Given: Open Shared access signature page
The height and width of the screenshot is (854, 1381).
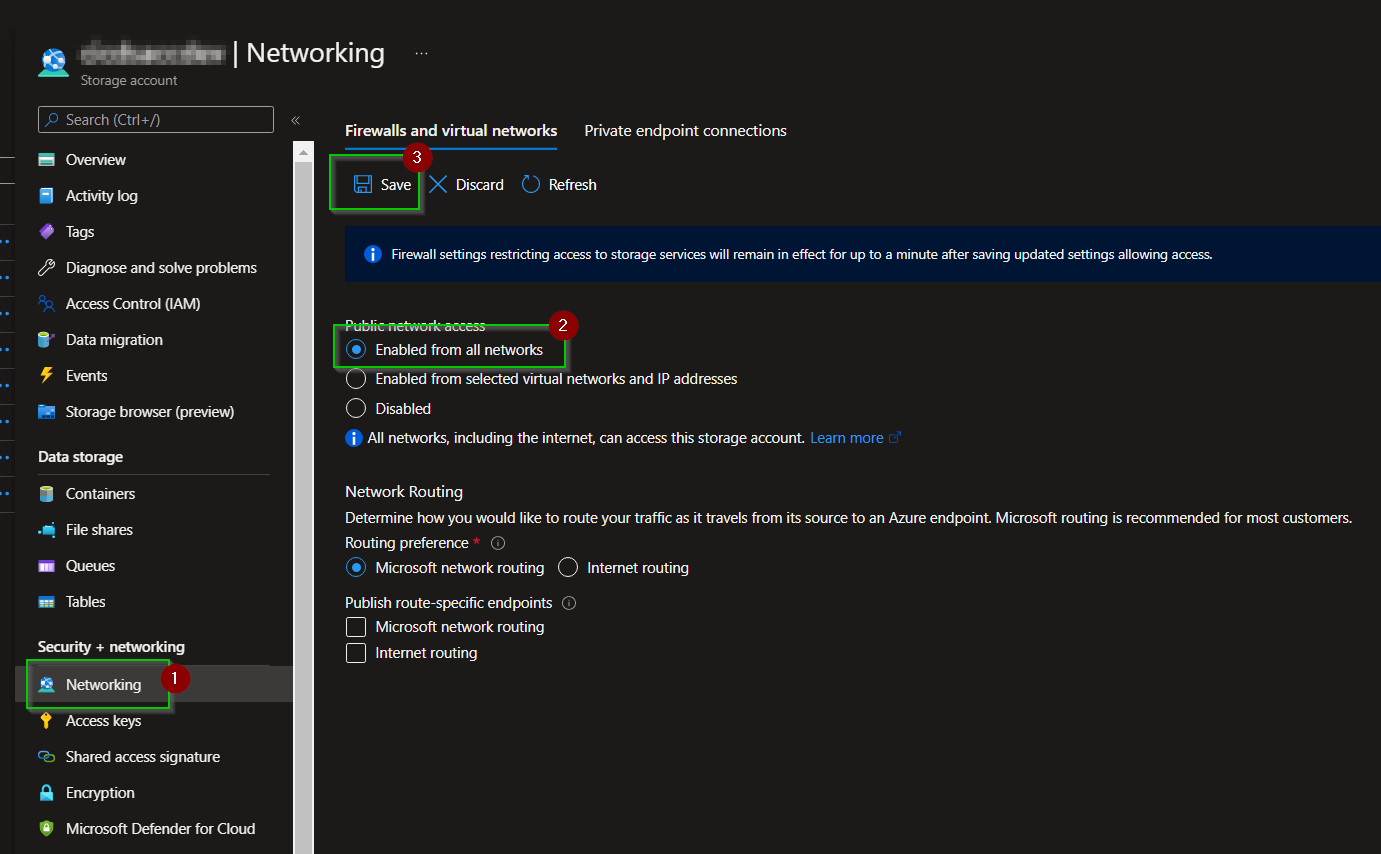Looking at the screenshot, I should coord(143,757).
